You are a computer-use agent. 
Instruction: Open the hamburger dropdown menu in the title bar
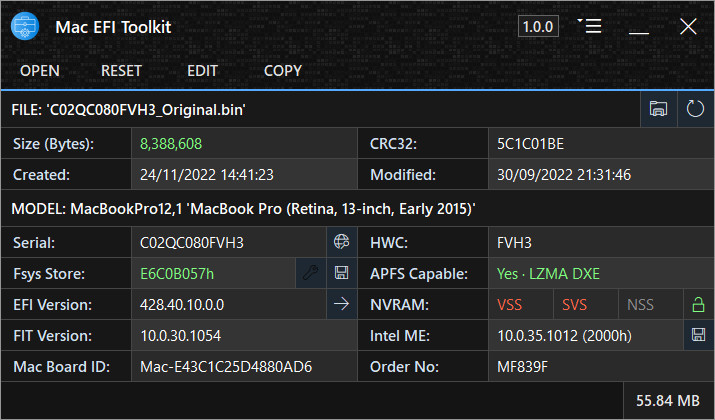[590, 26]
